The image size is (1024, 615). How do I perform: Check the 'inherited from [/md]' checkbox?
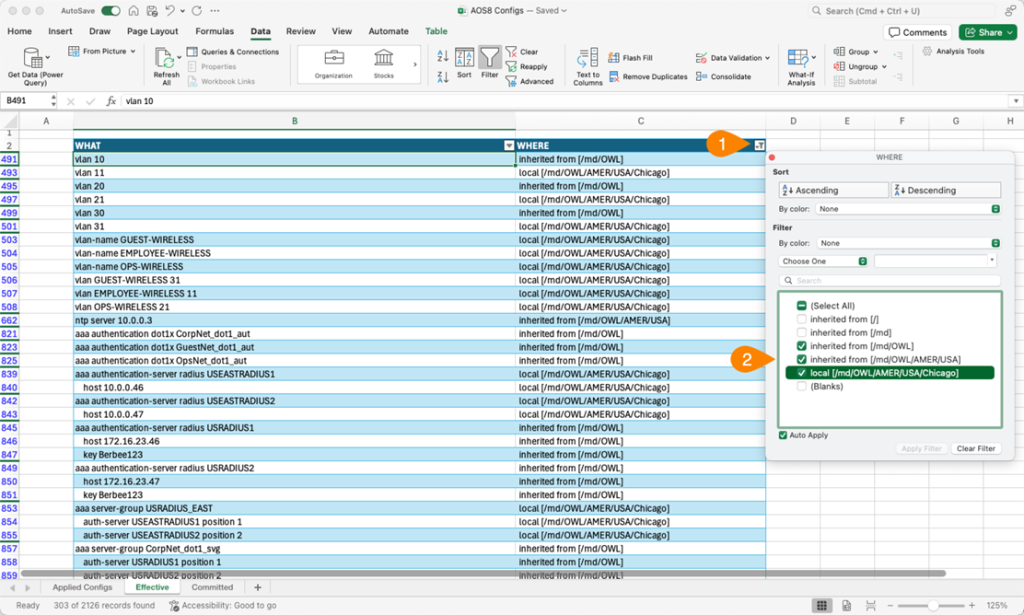802,333
